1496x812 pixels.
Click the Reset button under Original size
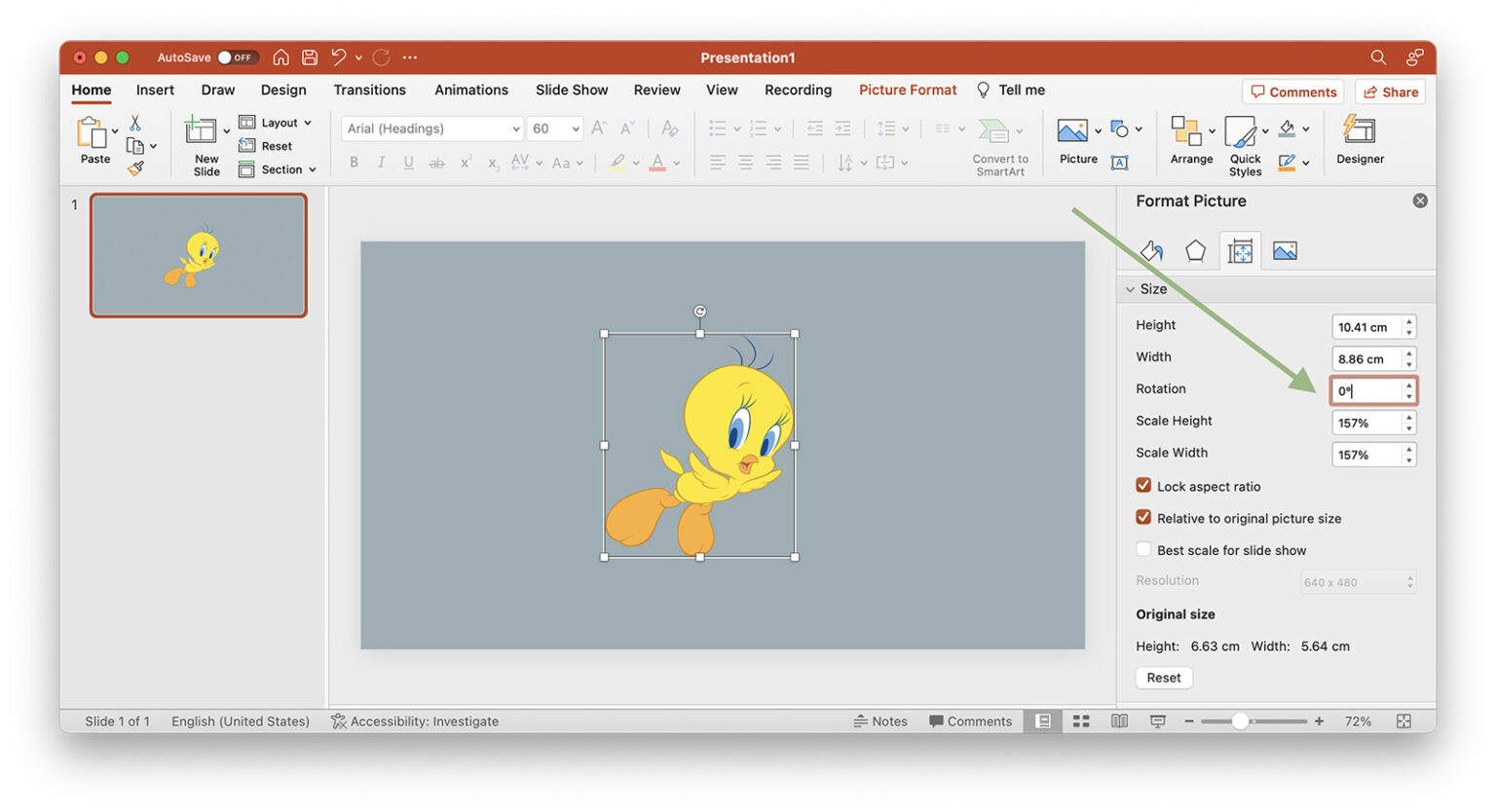pyautogui.click(x=1163, y=677)
